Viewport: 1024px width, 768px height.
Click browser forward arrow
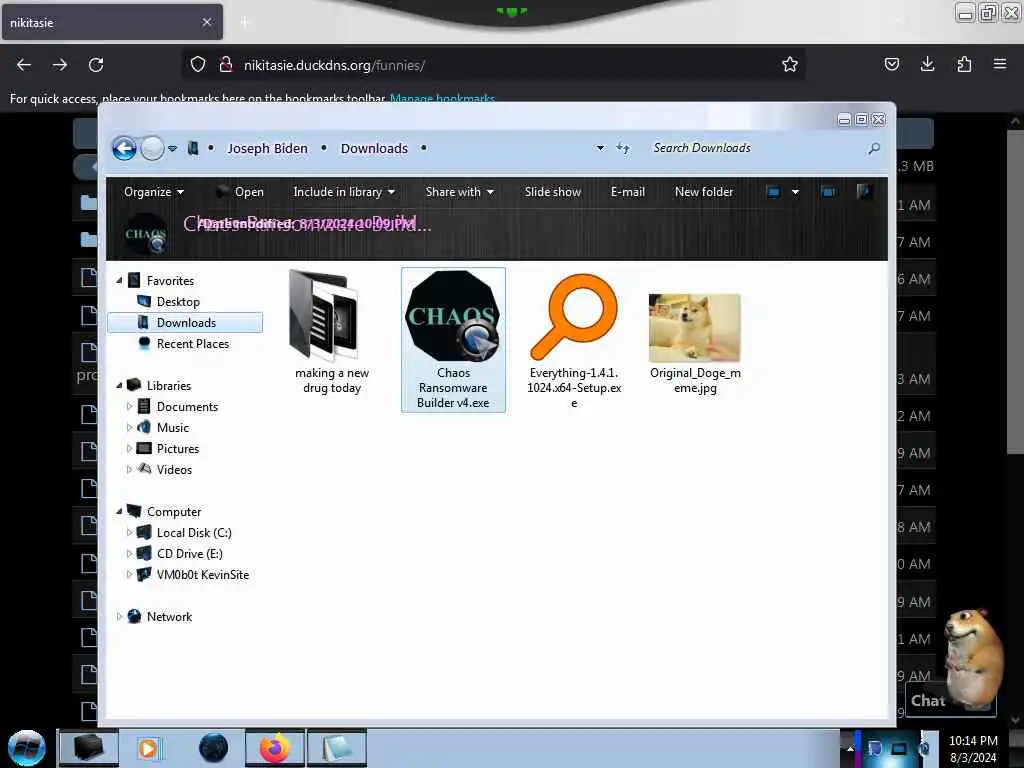click(x=60, y=65)
